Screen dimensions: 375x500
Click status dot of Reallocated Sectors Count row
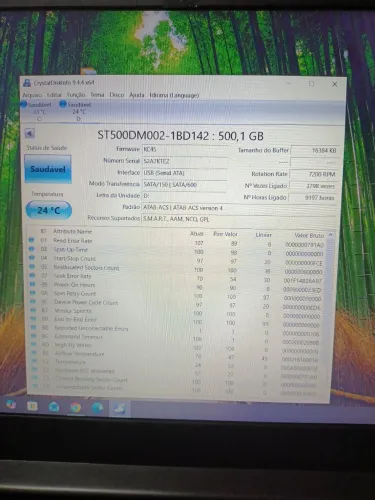32,266
